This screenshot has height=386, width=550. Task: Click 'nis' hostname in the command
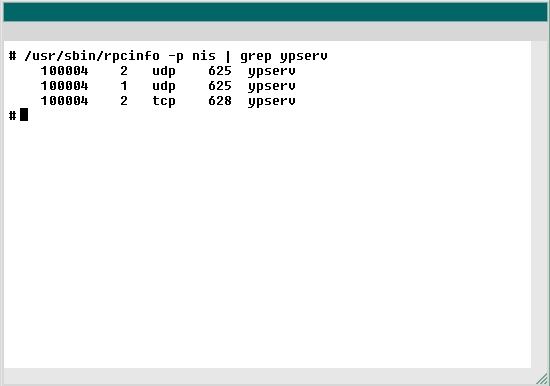204,56
